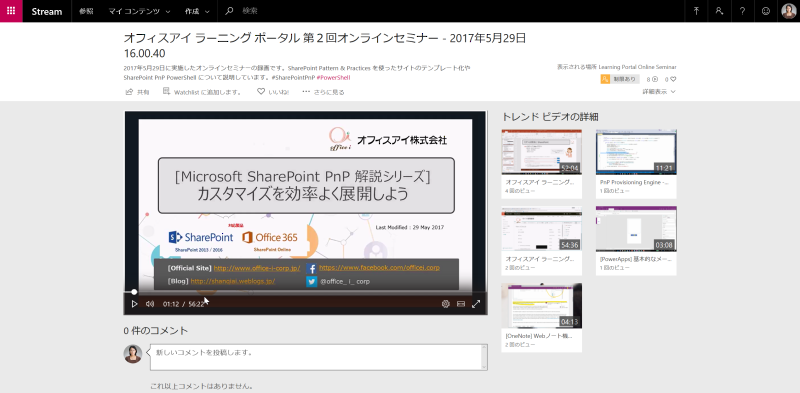The height and width of the screenshot is (393, 800).
Task: Click the トレンド ビデオの詳細 heading
Action: [551, 117]
